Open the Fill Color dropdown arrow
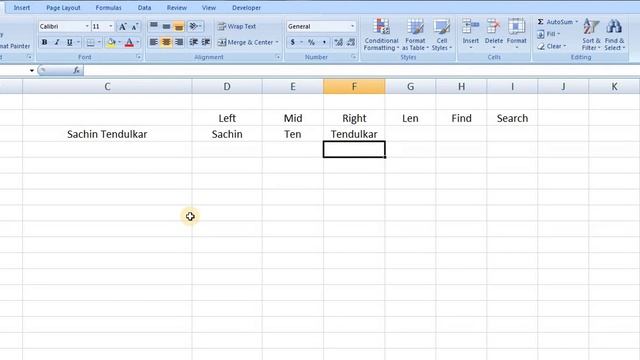The image size is (640, 360). tap(119, 42)
